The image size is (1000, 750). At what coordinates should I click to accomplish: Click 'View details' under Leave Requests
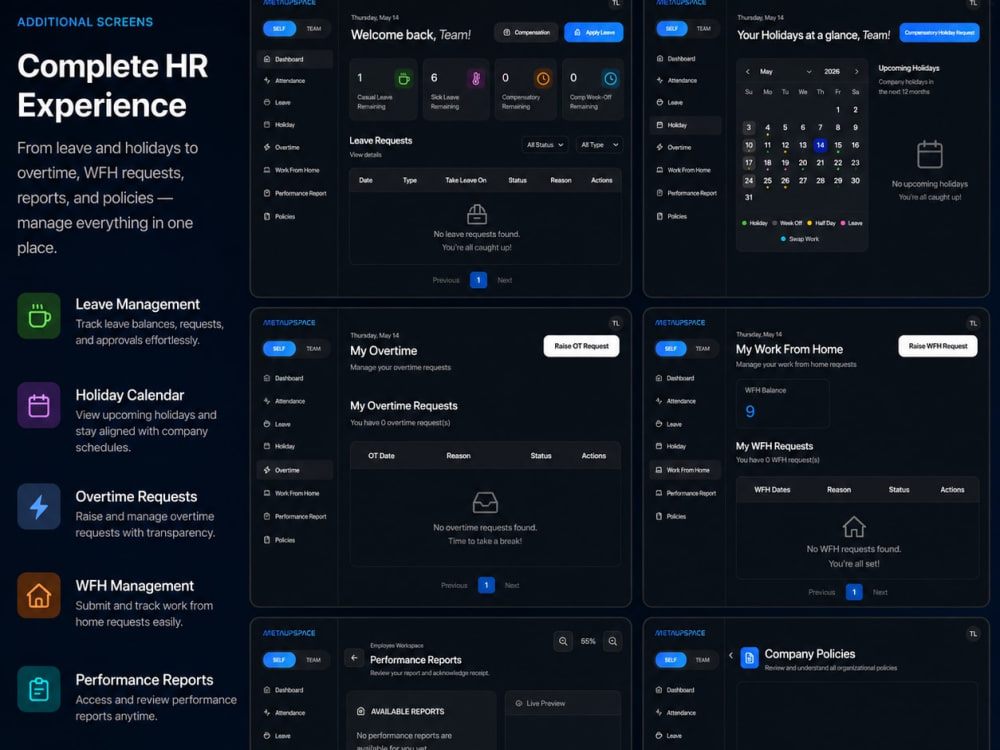(x=365, y=155)
